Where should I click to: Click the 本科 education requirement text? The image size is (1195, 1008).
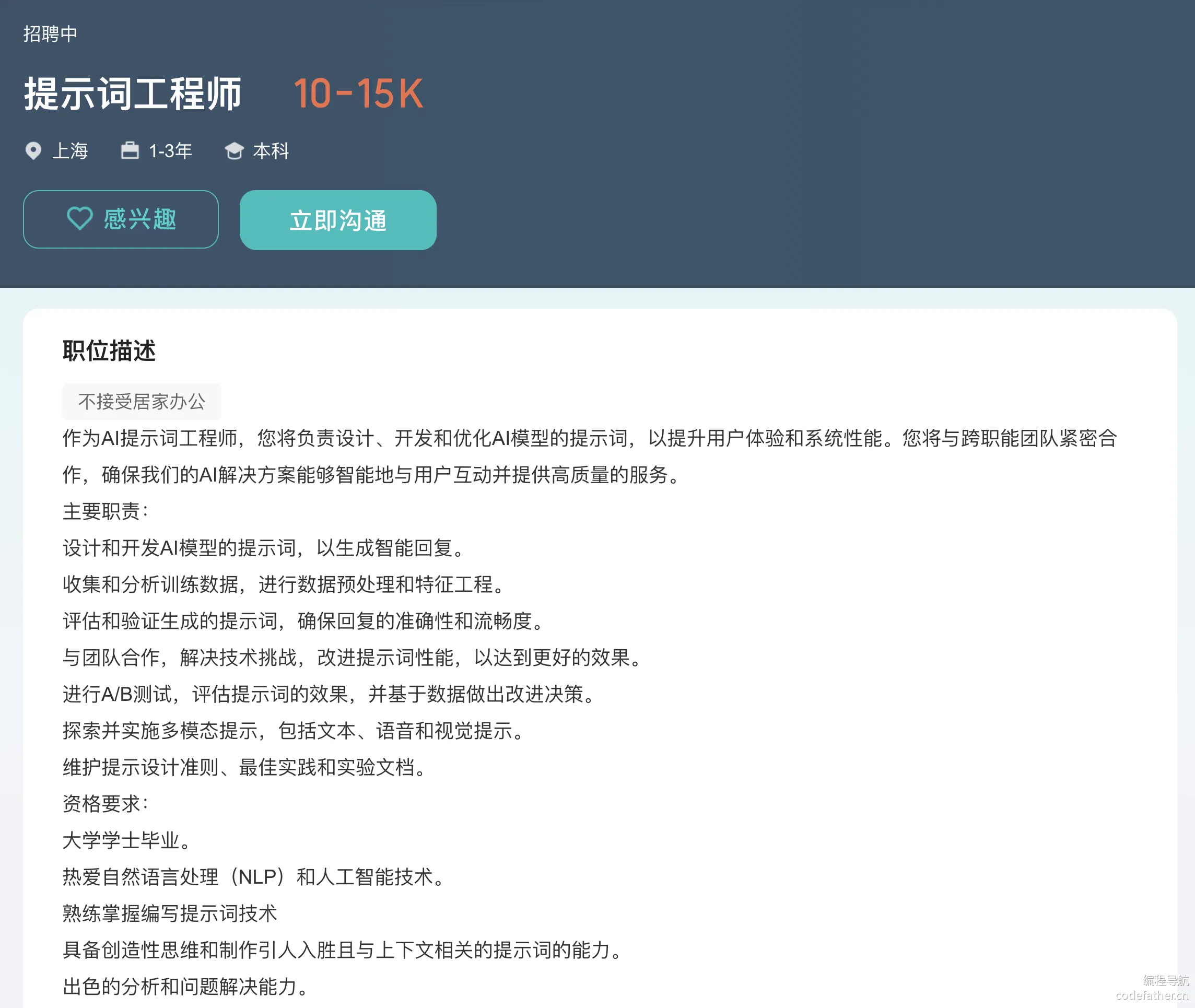[x=271, y=151]
